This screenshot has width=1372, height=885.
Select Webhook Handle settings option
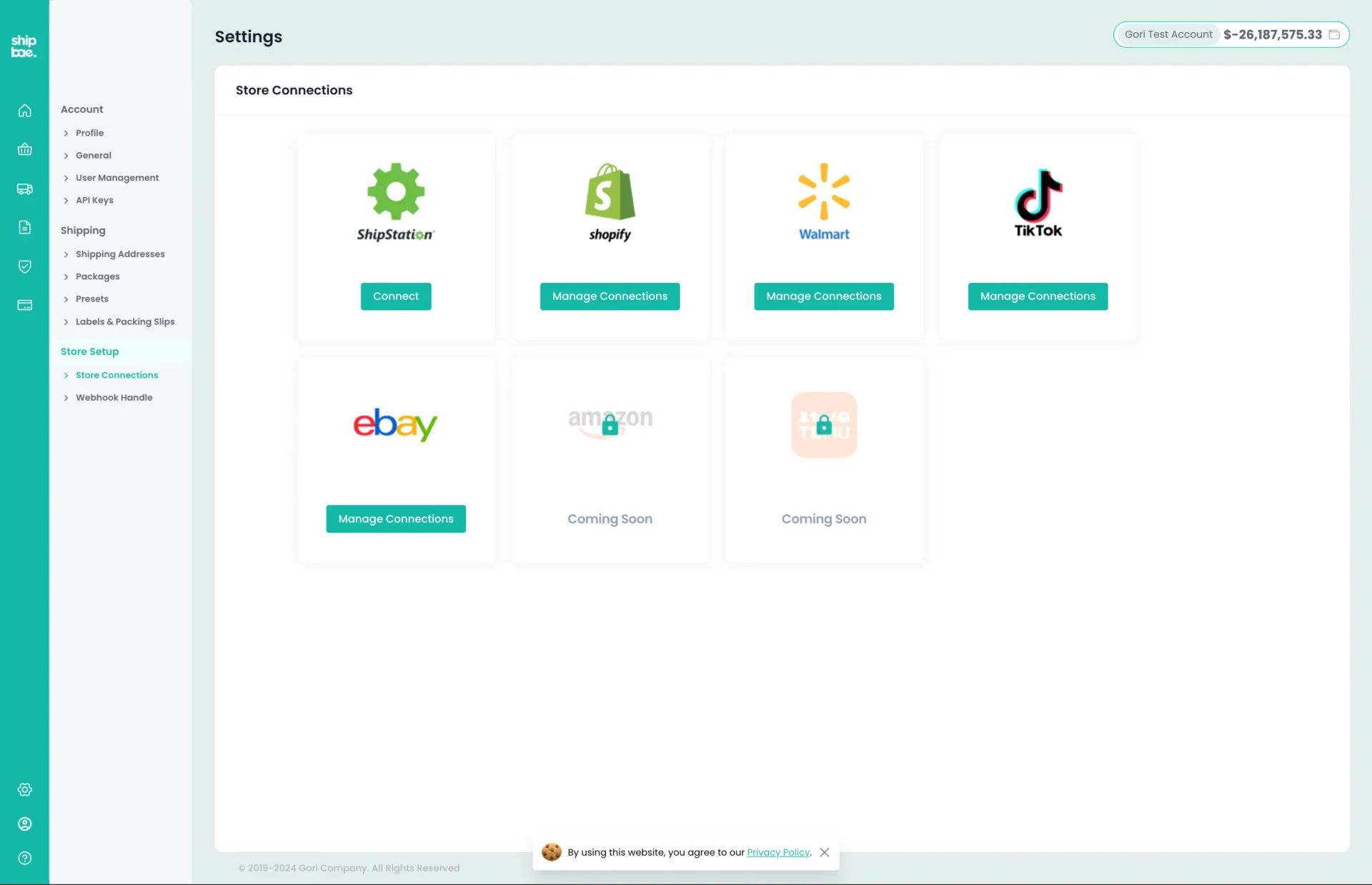(x=113, y=397)
